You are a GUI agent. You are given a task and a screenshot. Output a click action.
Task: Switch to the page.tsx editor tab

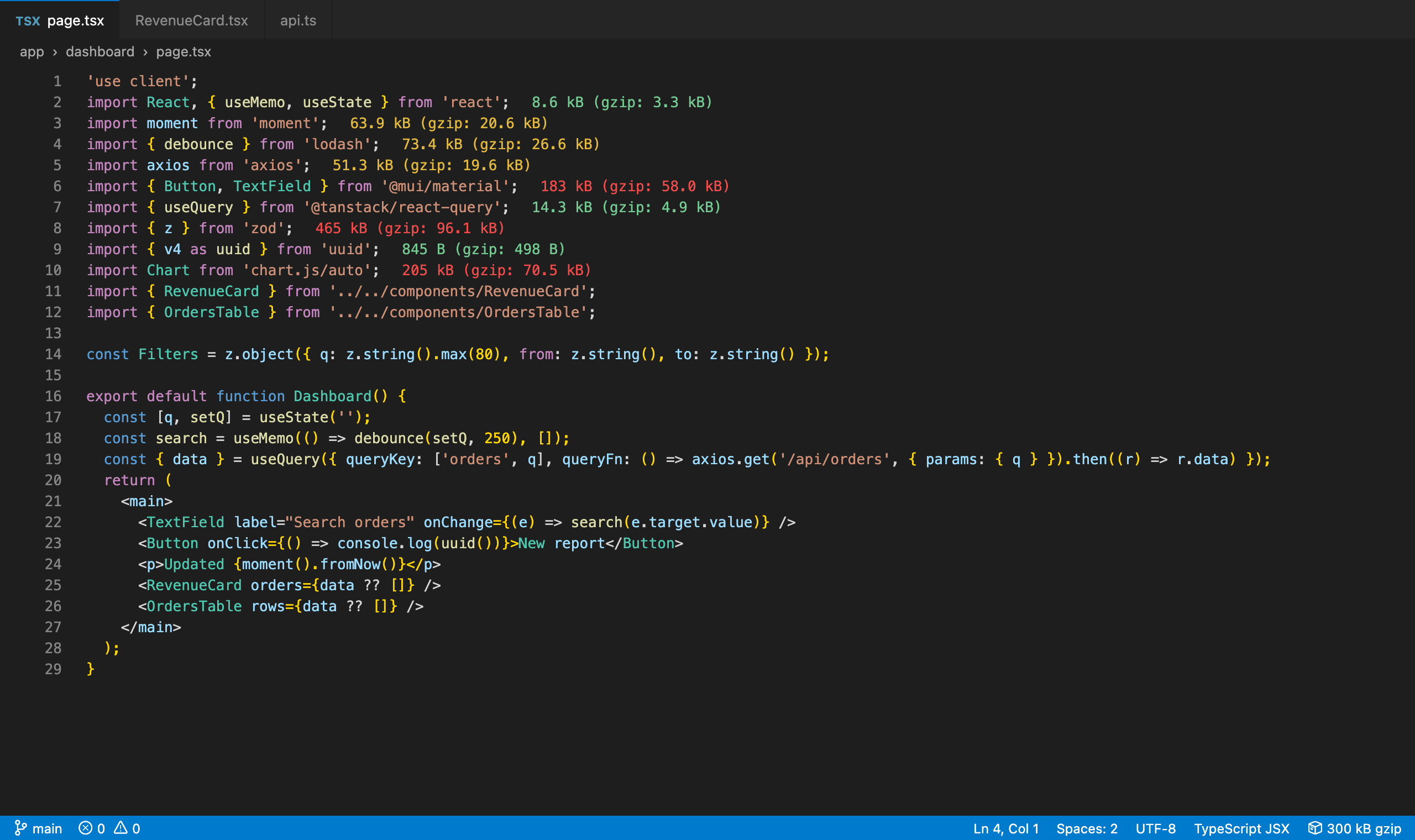(60, 20)
